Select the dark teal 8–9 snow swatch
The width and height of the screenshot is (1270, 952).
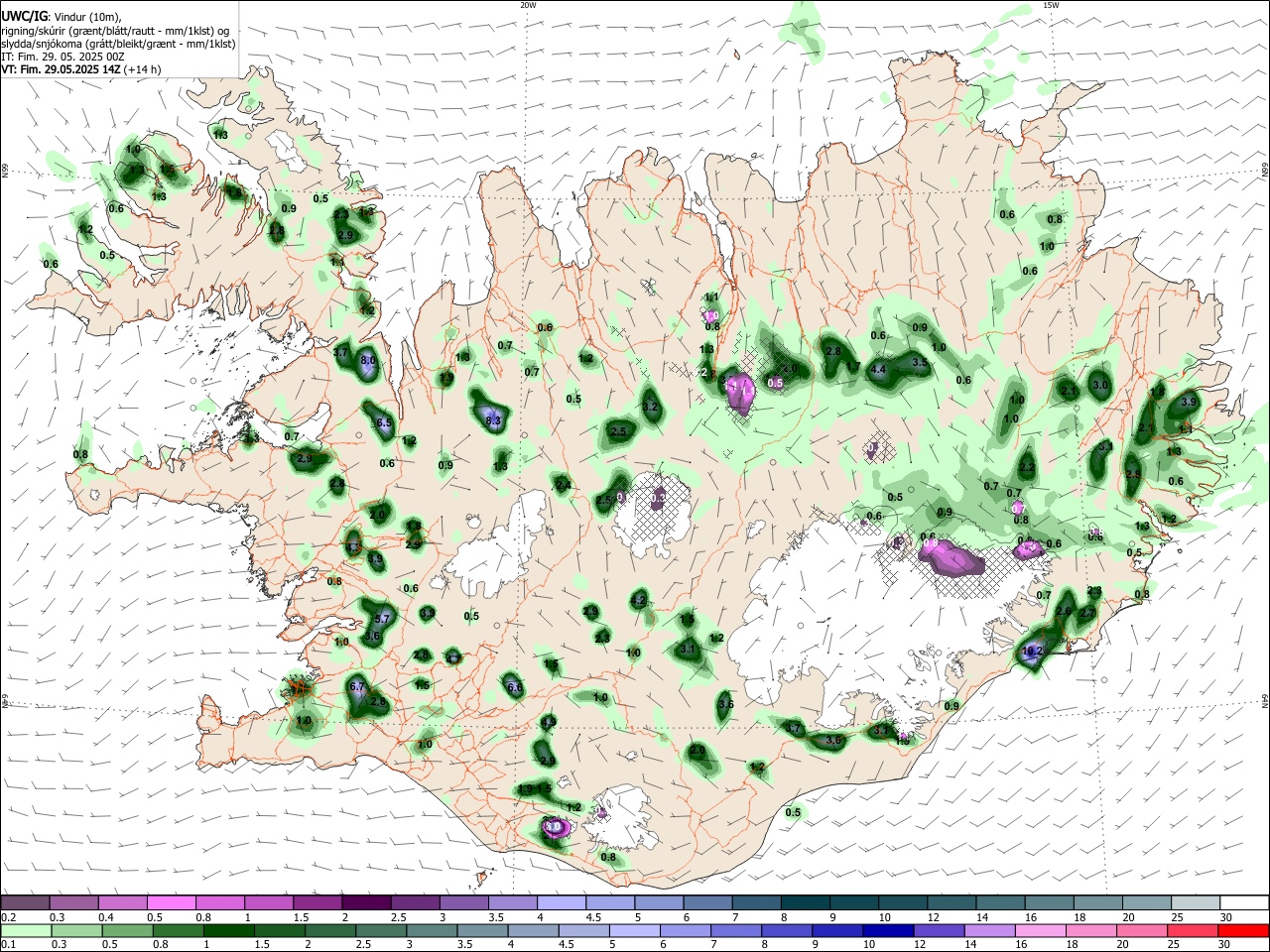[x=805, y=903]
